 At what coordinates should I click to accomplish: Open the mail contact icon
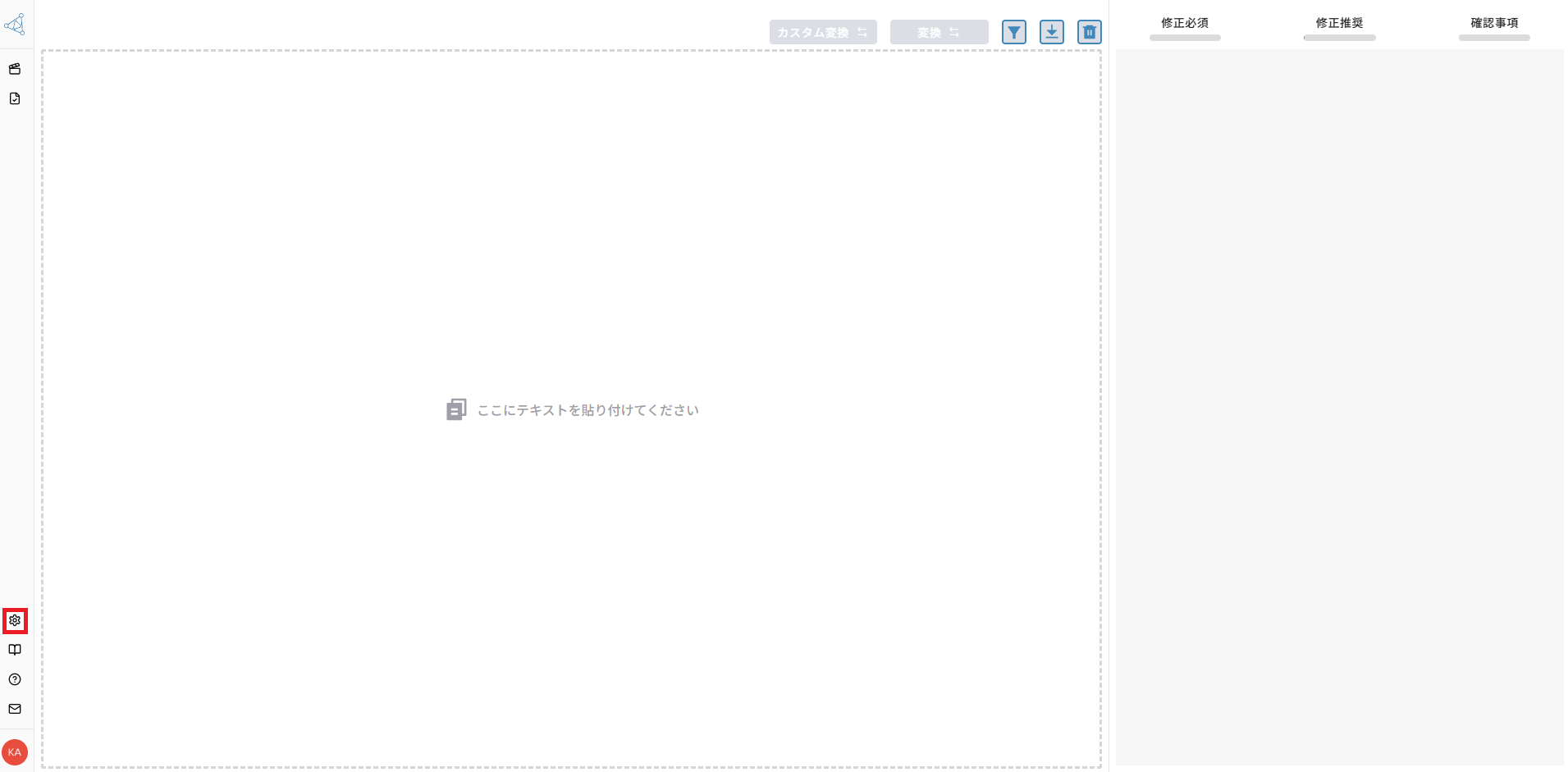pyautogui.click(x=14, y=709)
